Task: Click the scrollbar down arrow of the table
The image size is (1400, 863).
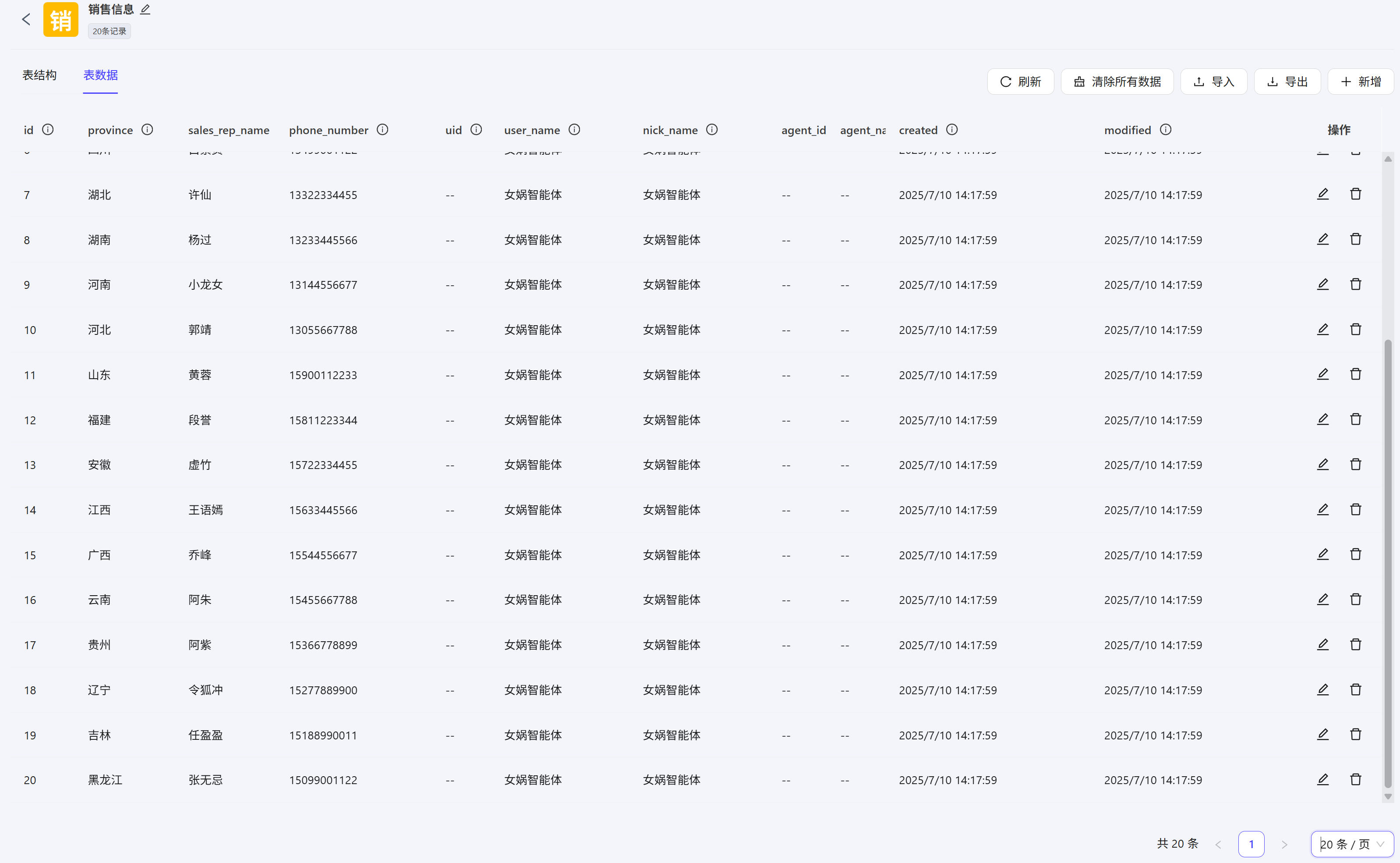Action: [1388, 797]
